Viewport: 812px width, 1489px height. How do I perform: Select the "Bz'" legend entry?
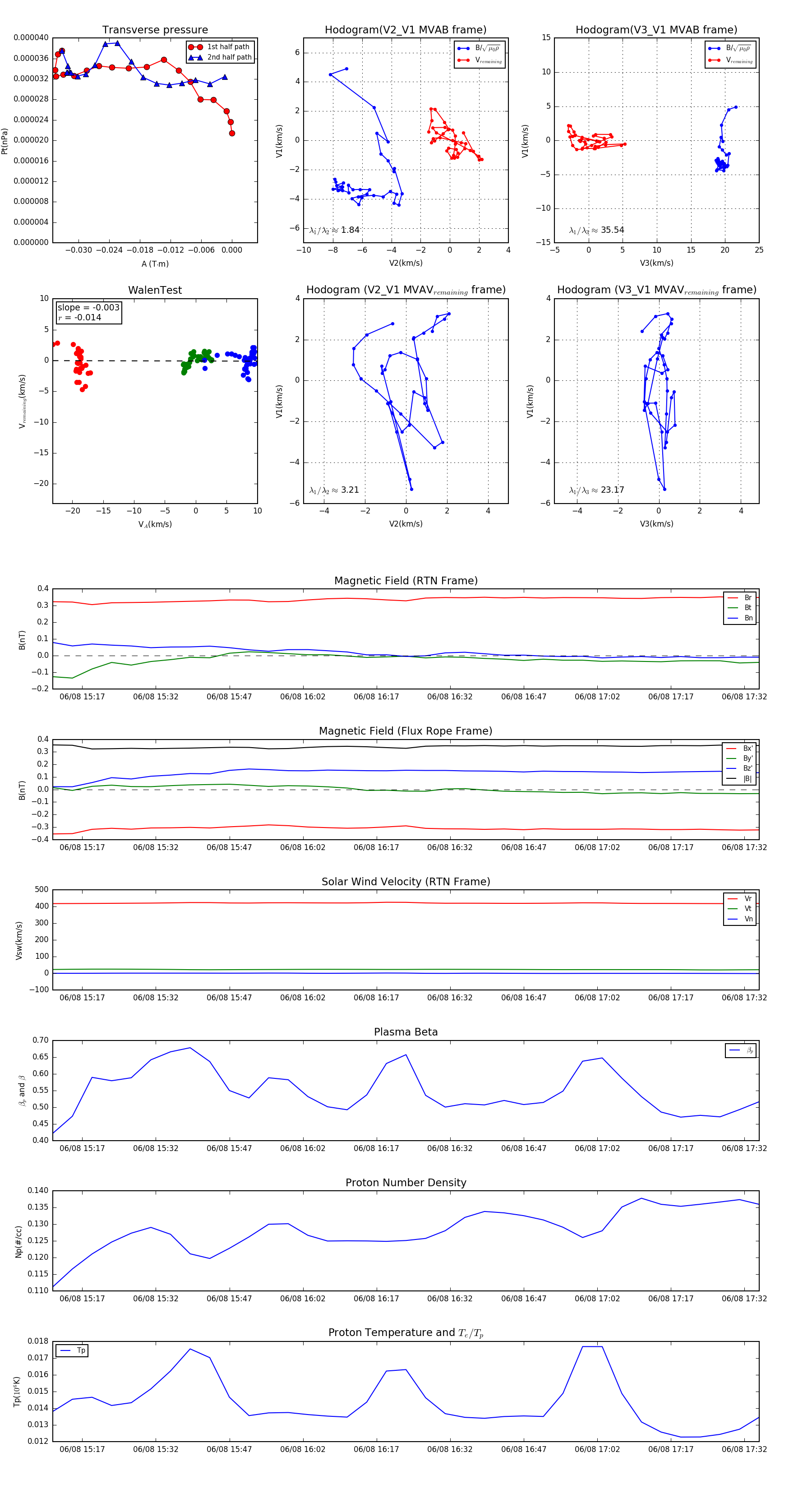click(x=740, y=768)
